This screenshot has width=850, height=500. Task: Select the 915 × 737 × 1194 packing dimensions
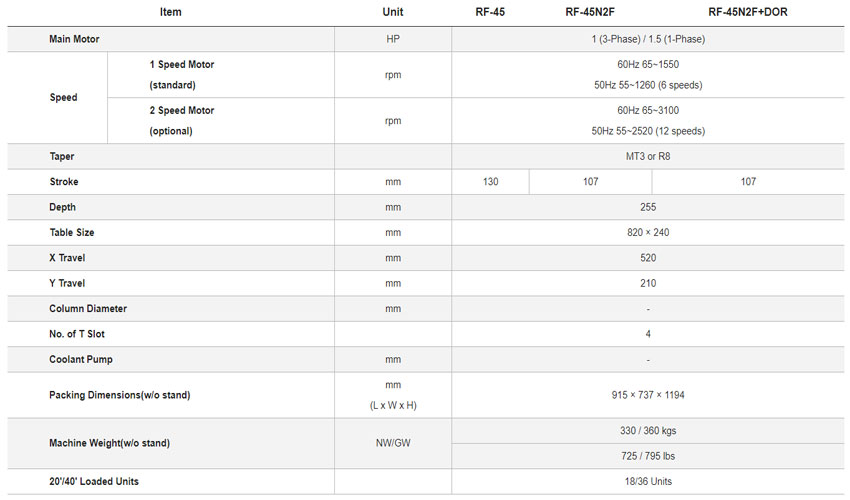(x=648, y=395)
